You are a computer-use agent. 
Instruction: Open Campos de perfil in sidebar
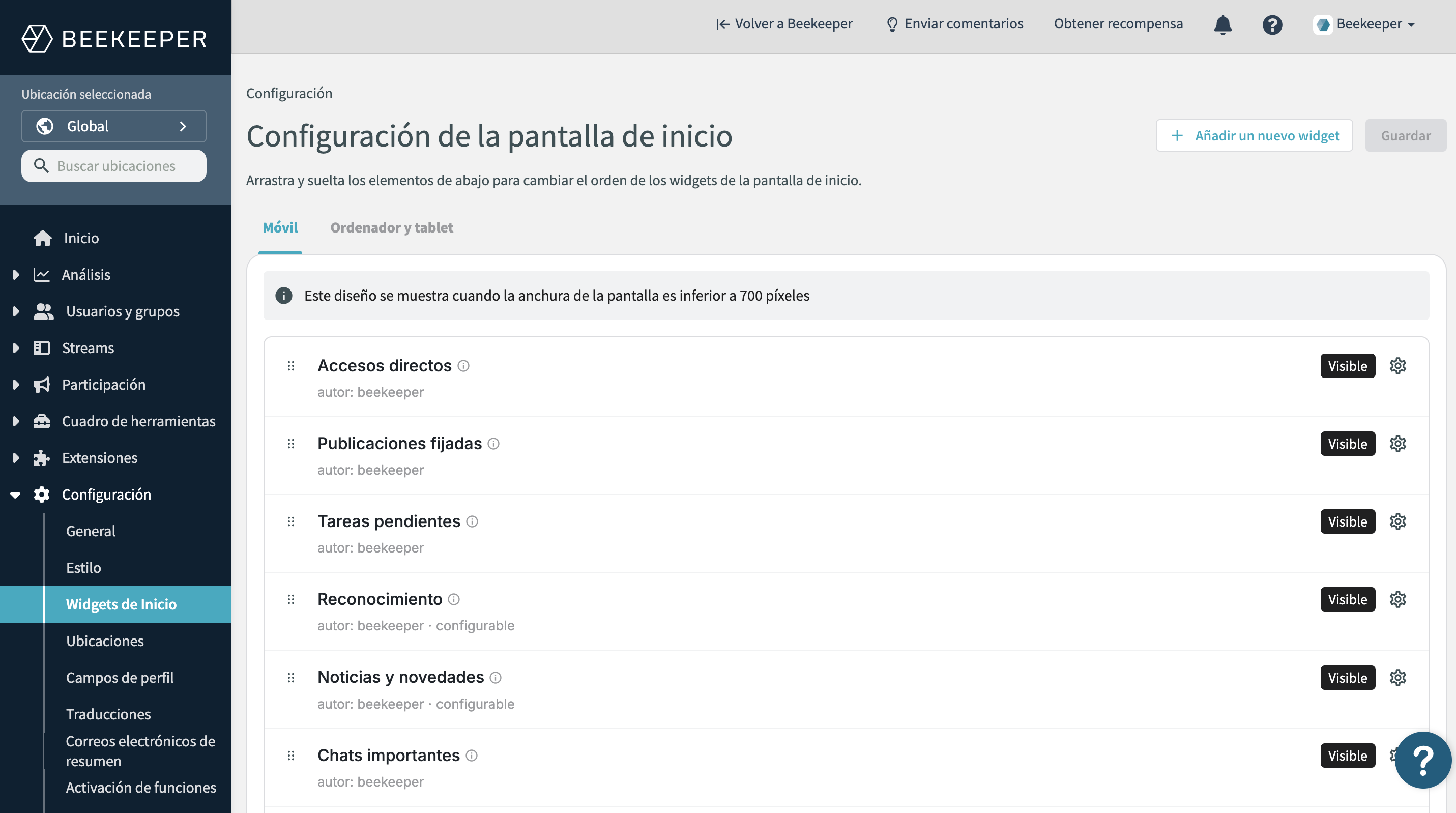pos(119,678)
